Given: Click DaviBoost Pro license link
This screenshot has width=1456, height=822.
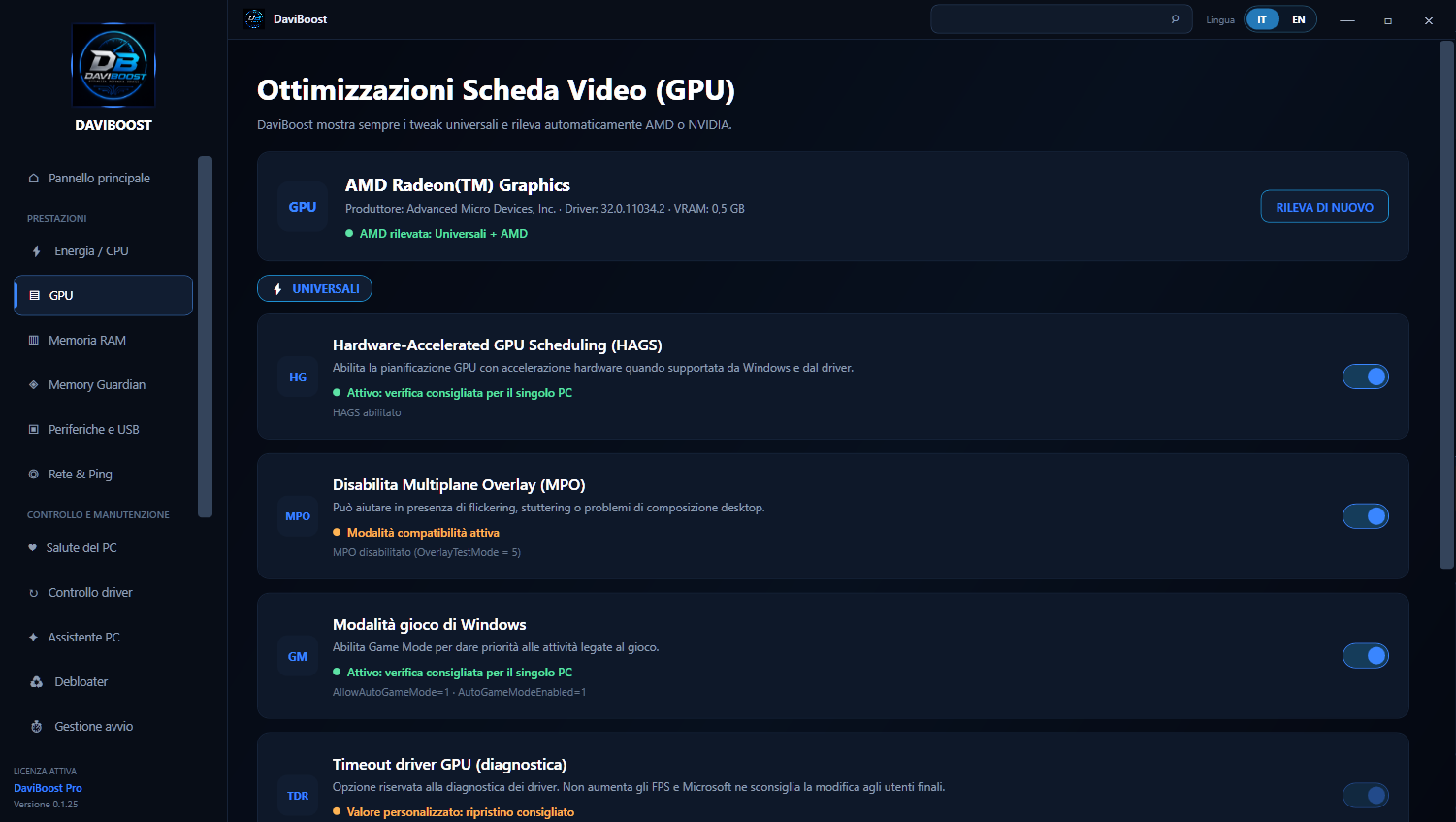Looking at the screenshot, I should coord(48,788).
